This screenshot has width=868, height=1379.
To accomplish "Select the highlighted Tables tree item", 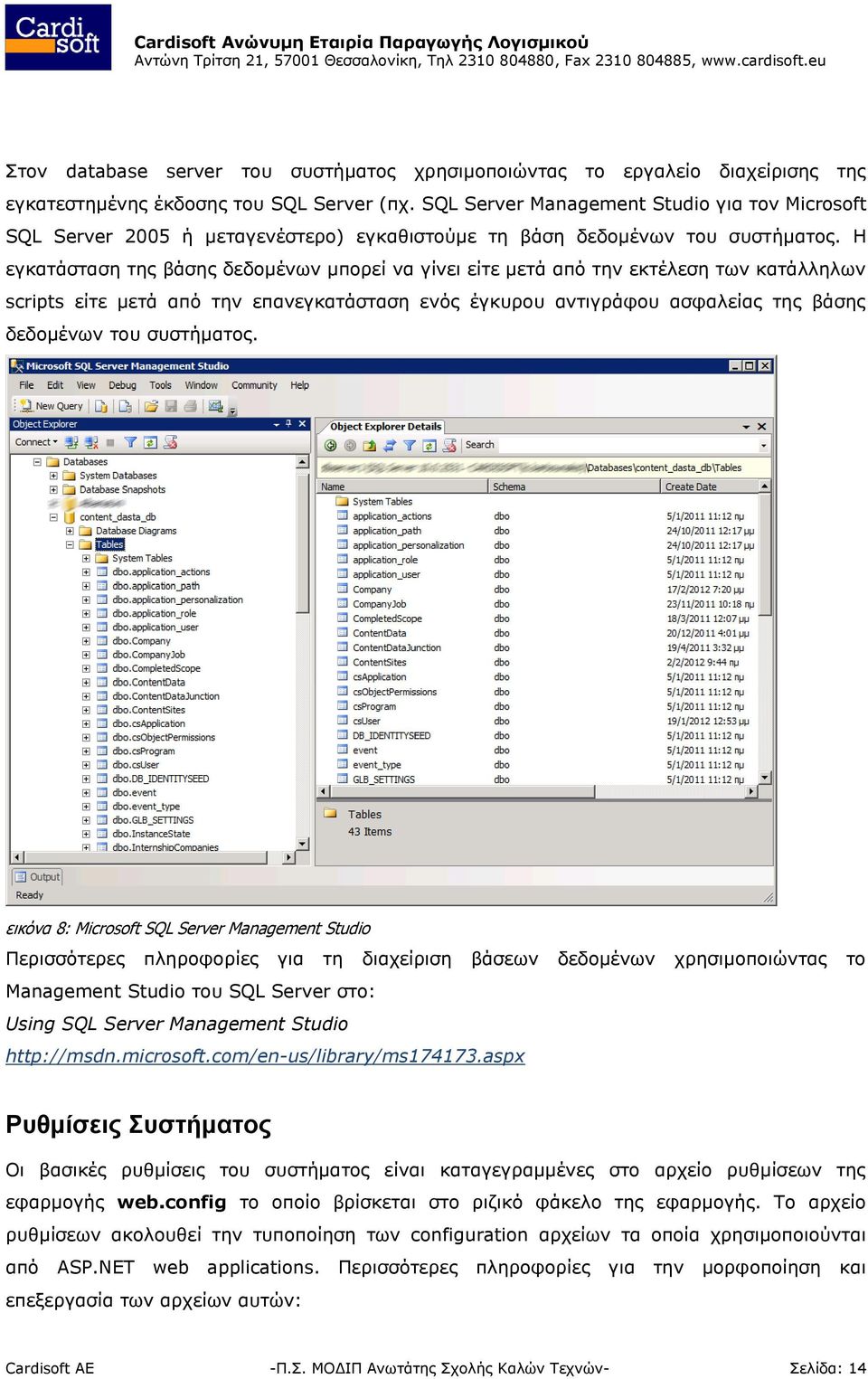I will tap(109, 544).
